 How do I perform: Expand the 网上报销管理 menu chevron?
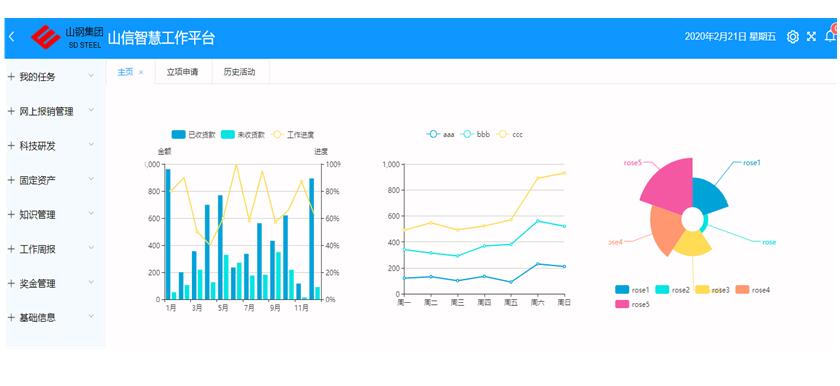[91, 110]
